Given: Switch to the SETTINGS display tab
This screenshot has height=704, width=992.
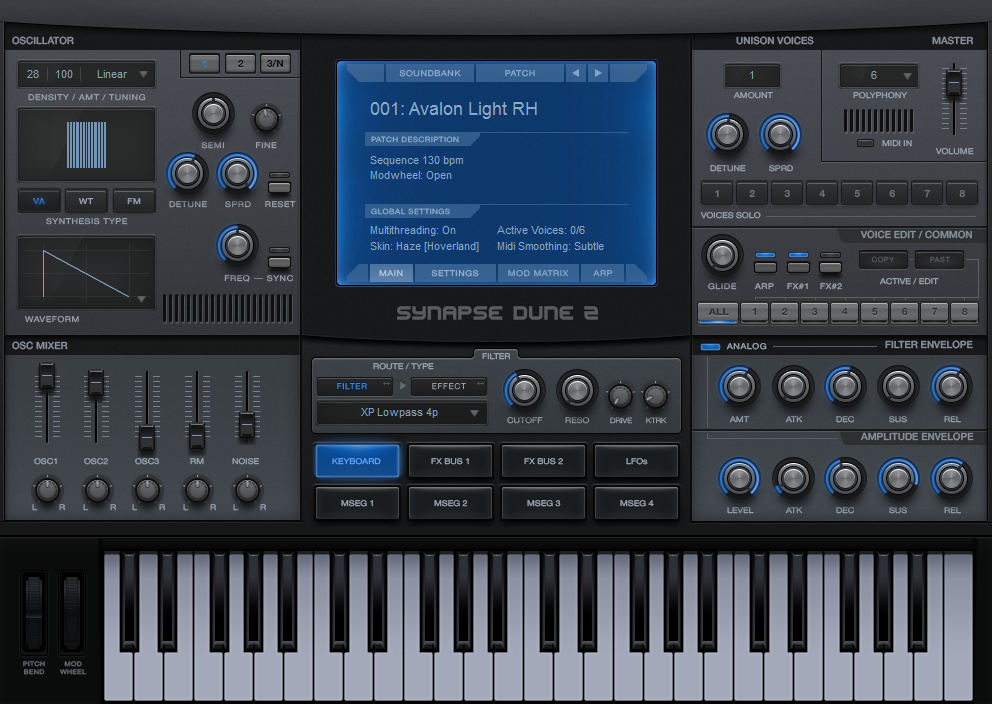Looking at the screenshot, I should [x=455, y=273].
